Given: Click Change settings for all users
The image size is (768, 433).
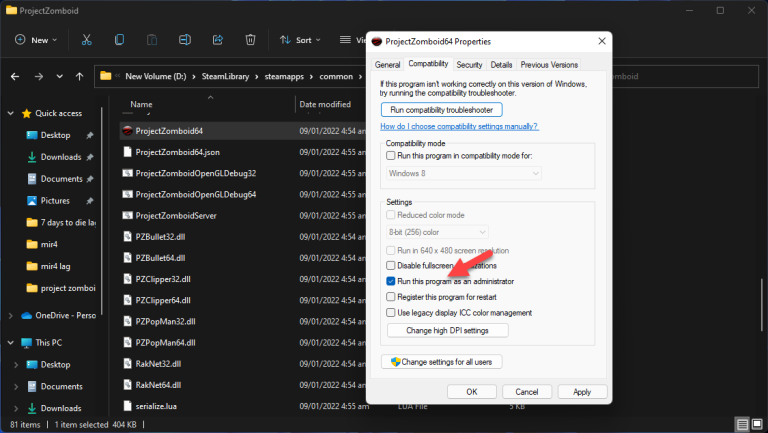Looking at the screenshot, I should [x=441, y=362].
